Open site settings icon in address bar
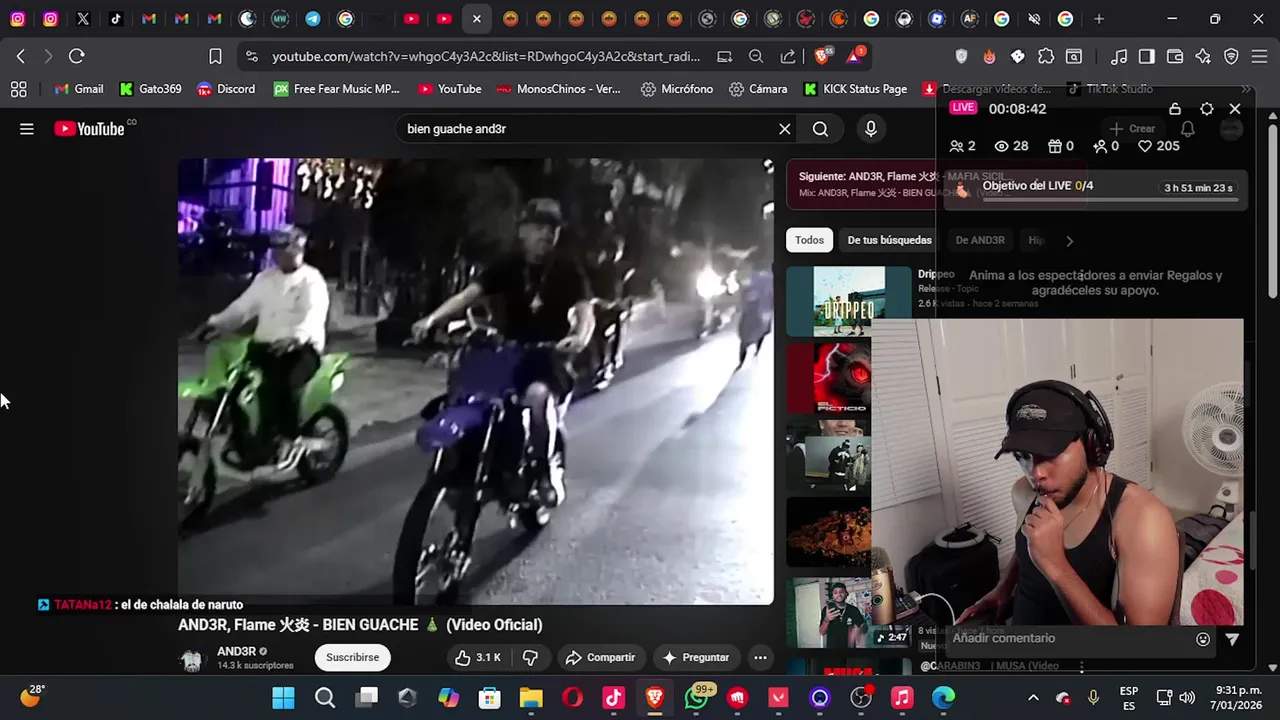The width and height of the screenshot is (1280, 720). [251, 56]
